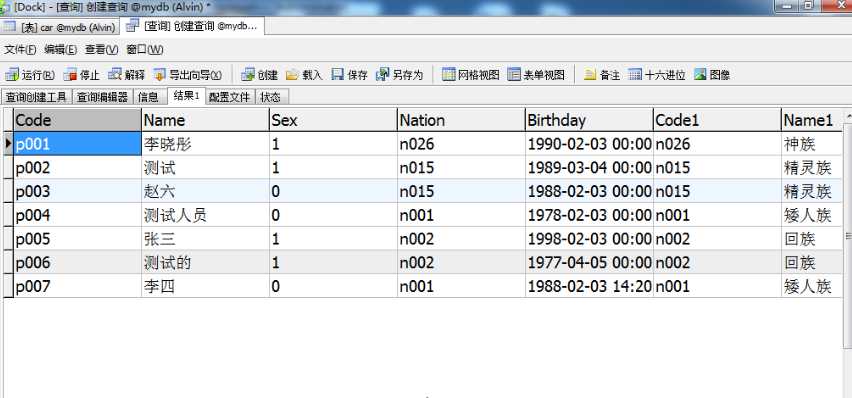Select the p007 cell

77,286
